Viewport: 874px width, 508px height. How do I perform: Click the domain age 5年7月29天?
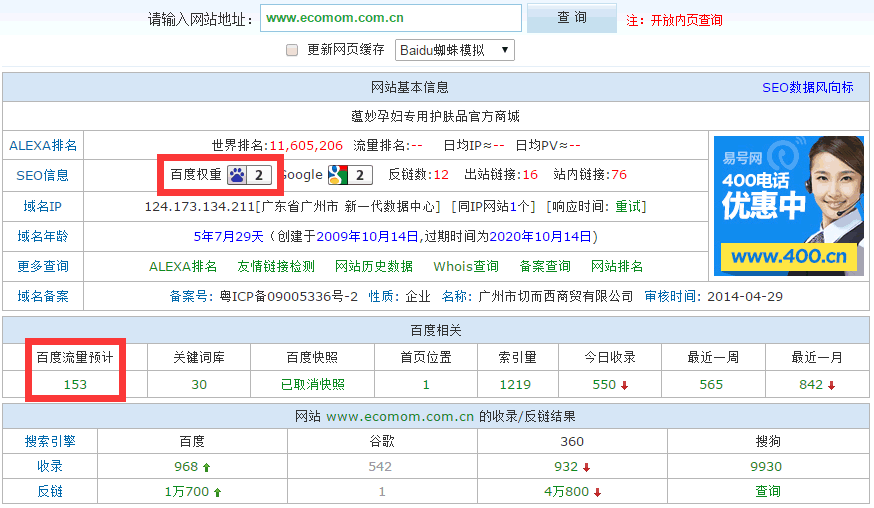(229, 237)
